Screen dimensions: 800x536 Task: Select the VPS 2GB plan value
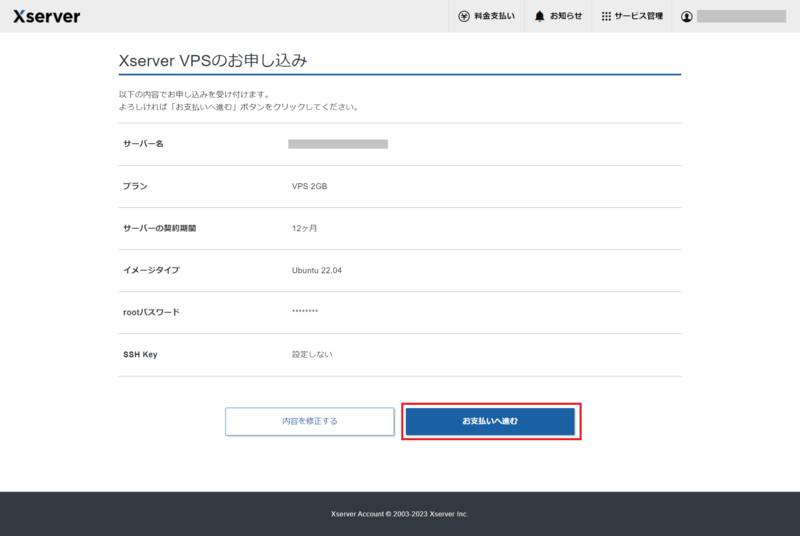[x=309, y=186]
